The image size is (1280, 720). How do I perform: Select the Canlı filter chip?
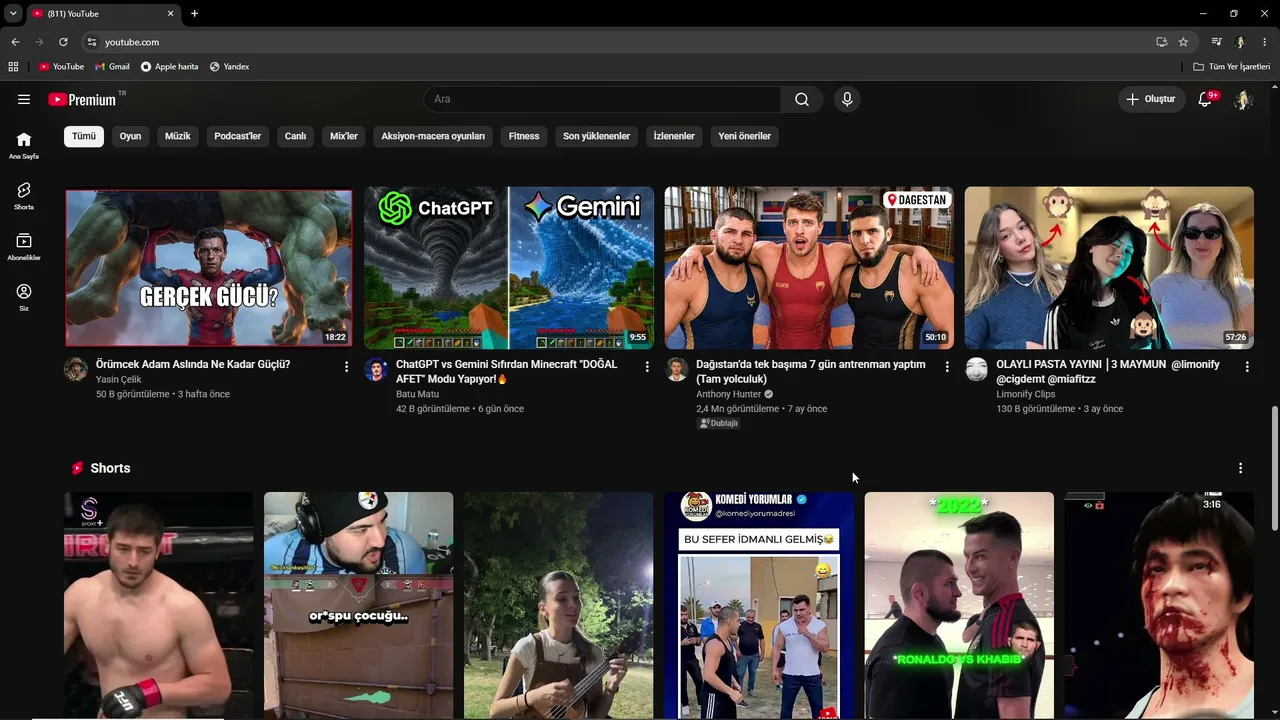coord(295,136)
